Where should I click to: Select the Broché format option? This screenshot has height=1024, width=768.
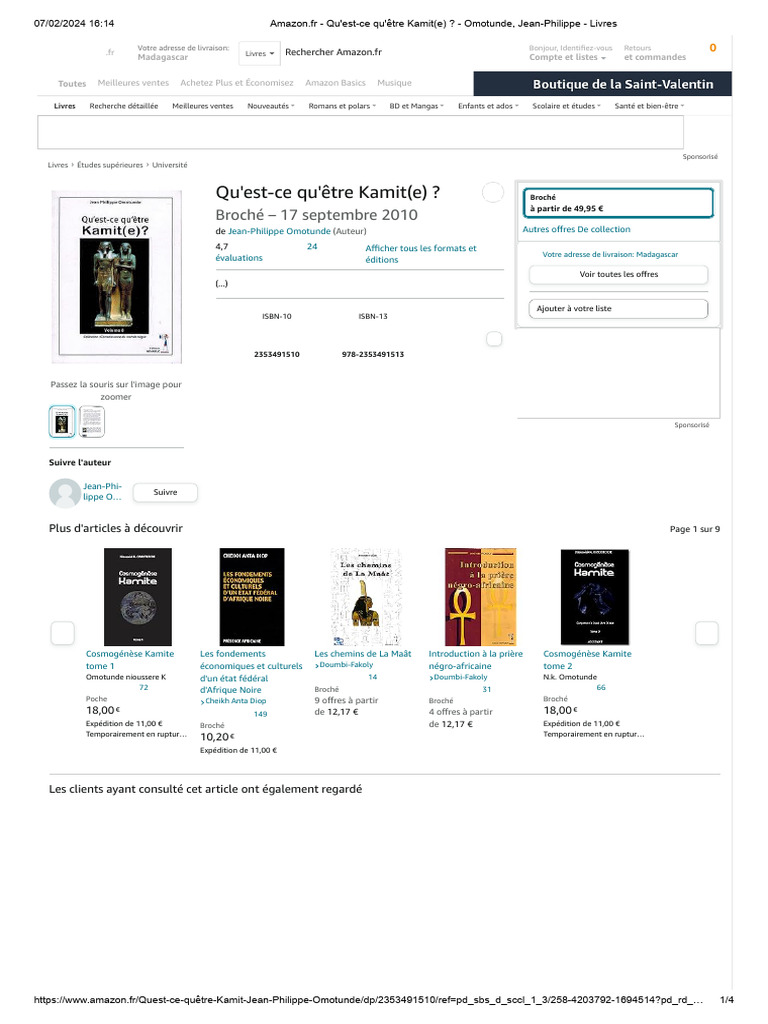(x=618, y=202)
